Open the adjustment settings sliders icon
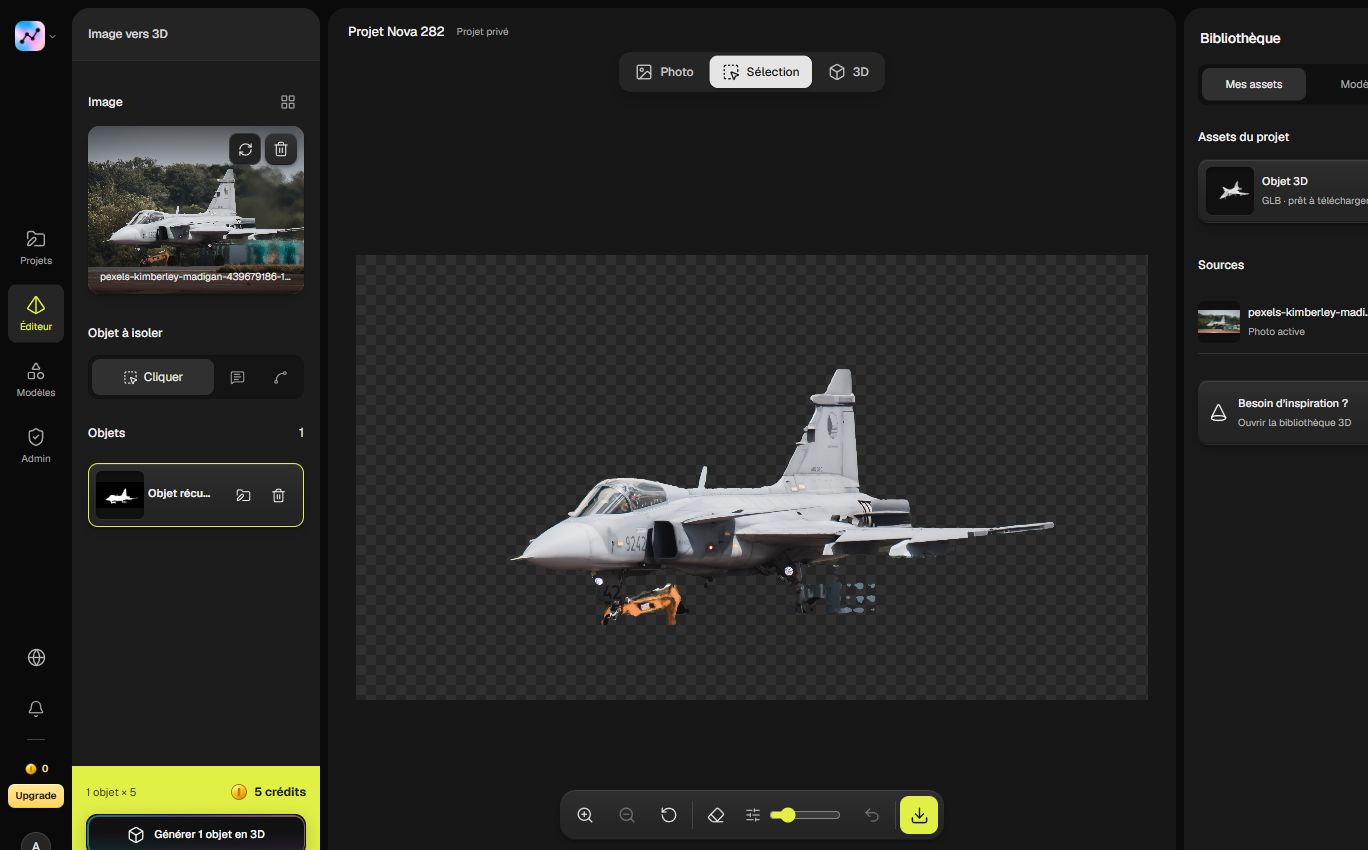1368x850 pixels. [x=753, y=815]
